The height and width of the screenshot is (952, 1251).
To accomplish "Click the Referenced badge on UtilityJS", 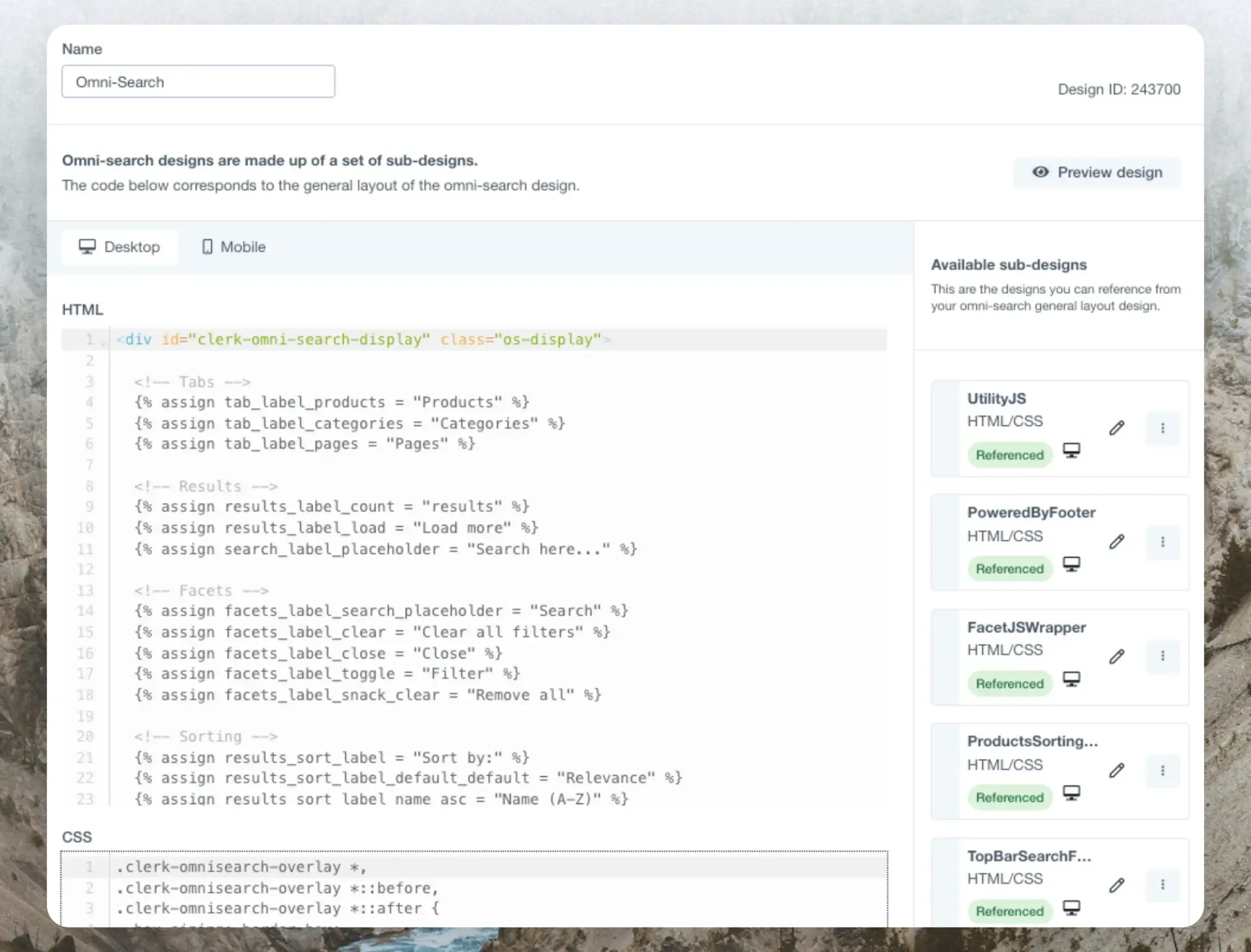I will pyautogui.click(x=1010, y=455).
